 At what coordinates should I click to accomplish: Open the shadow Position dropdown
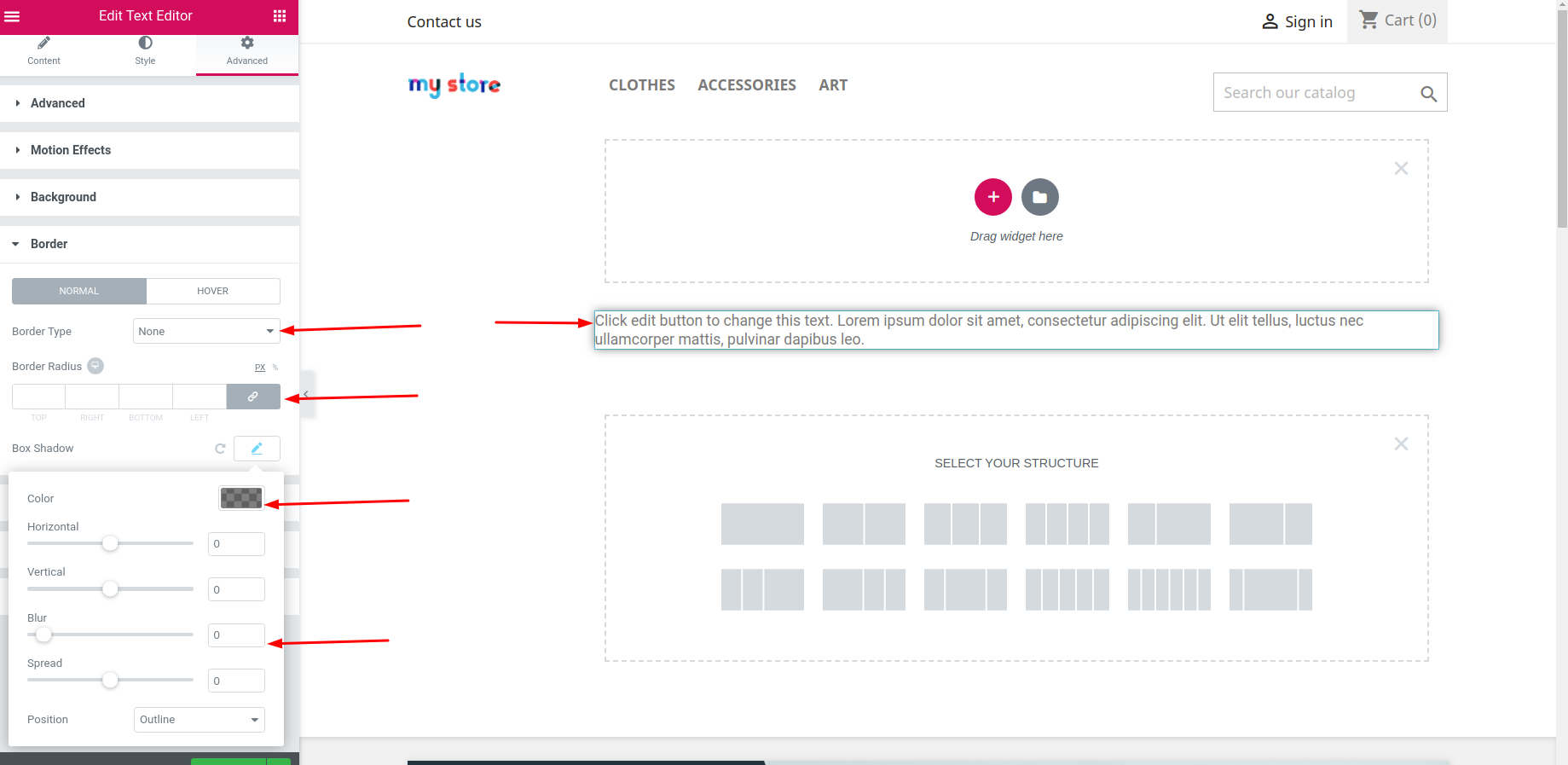coord(200,720)
